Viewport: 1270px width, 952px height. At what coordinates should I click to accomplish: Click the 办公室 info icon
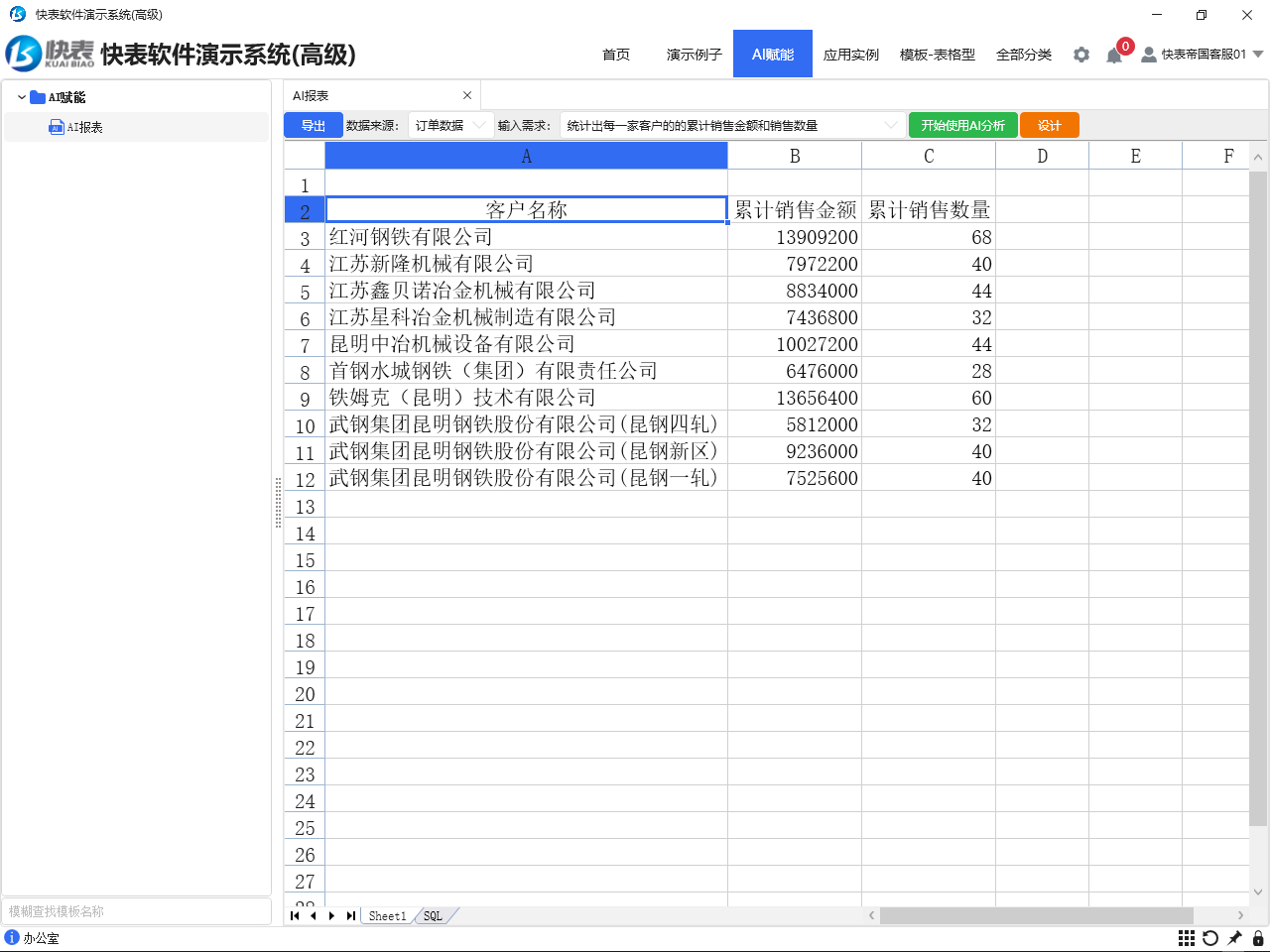[12, 937]
